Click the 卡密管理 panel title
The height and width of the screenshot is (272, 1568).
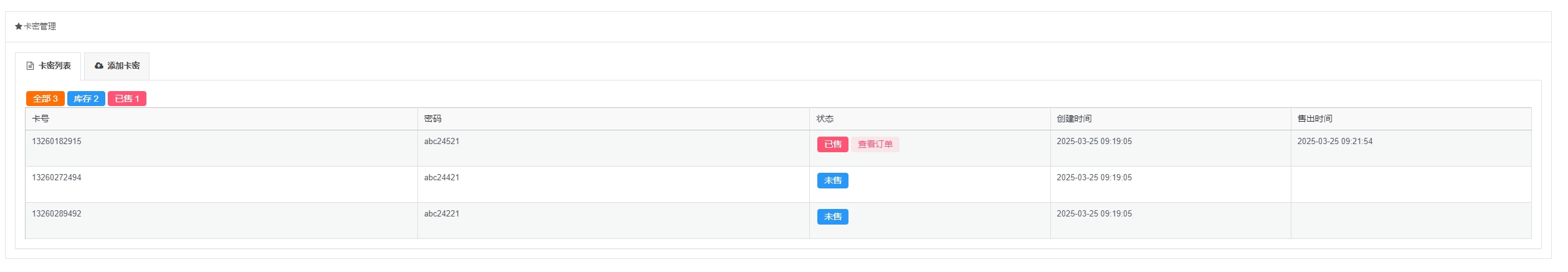(x=40, y=26)
